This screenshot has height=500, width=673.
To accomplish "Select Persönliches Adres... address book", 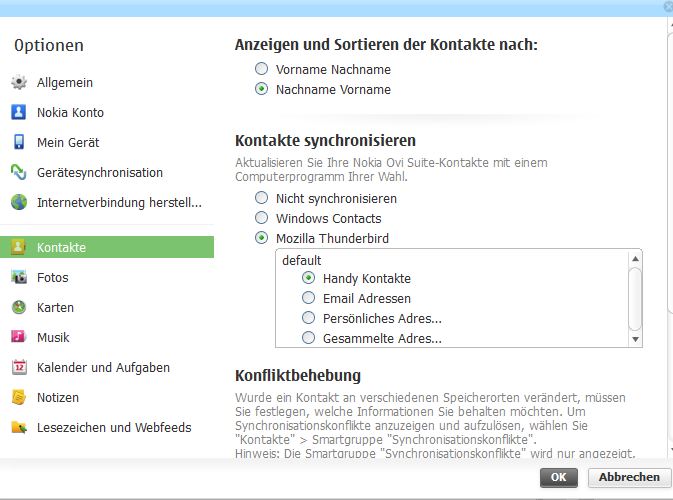I will coord(308,318).
